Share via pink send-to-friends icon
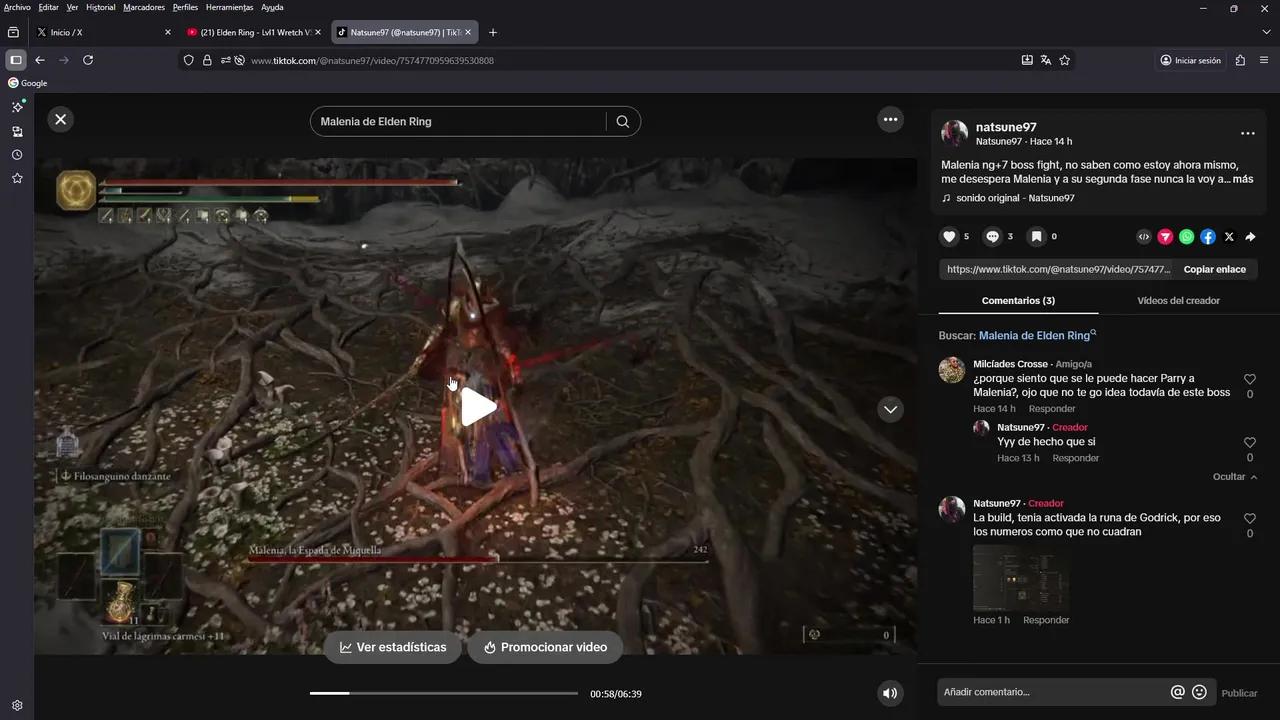 [1165, 237]
